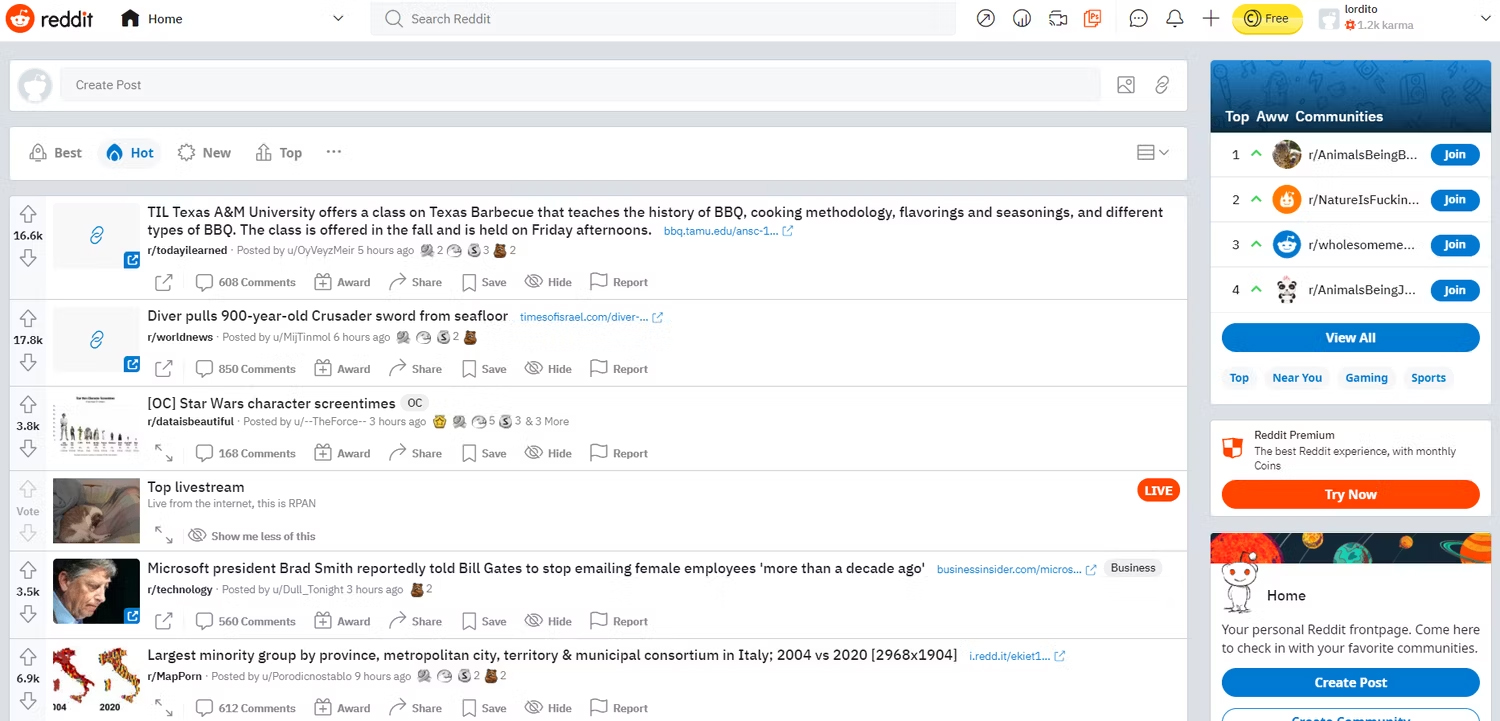This screenshot has height=721, width=1500.
Task: Click View All under Top Aww Communities
Action: [x=1350, y=337]
